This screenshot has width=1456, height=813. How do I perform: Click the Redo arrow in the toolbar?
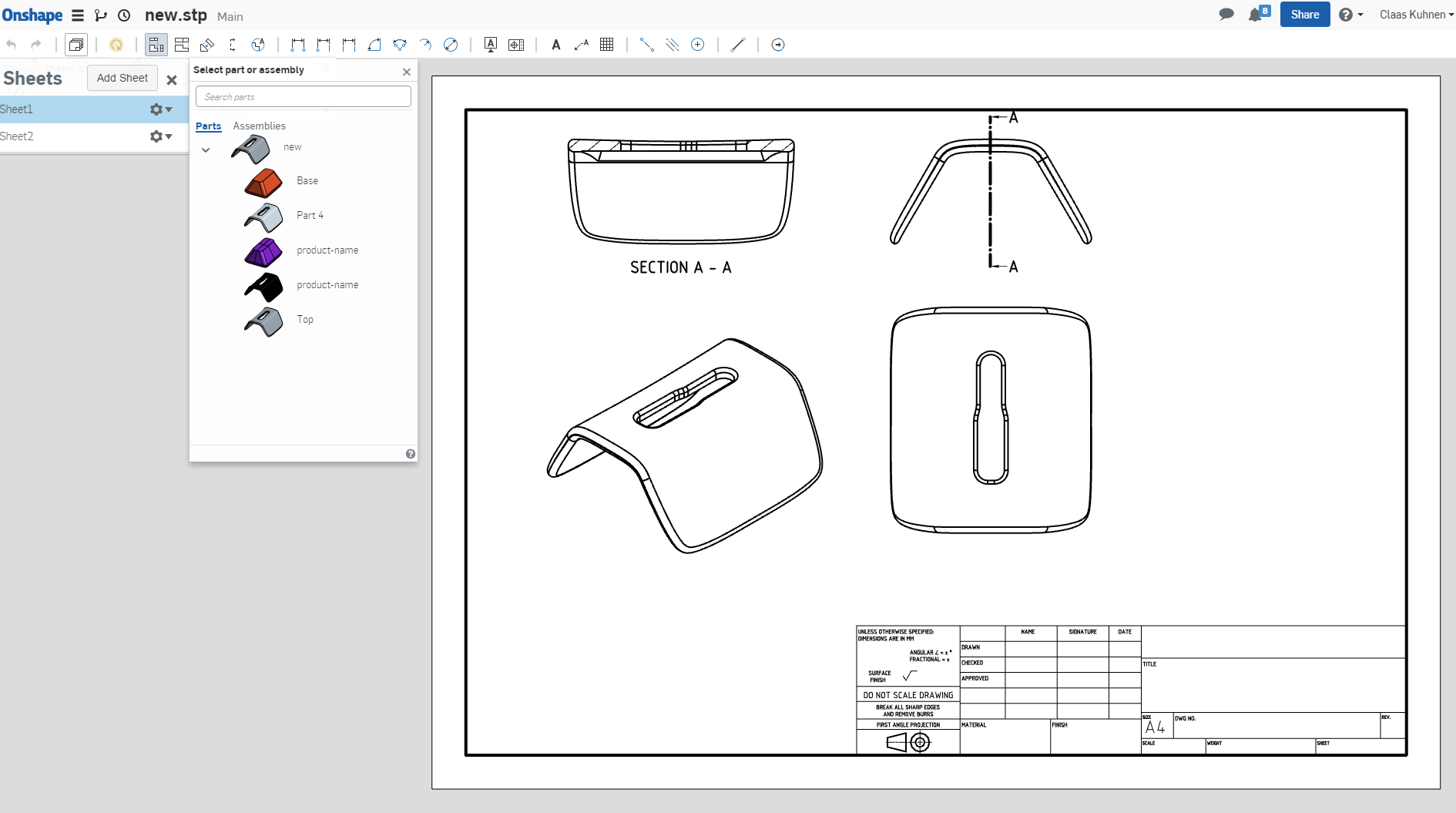(x=35, y=45)
